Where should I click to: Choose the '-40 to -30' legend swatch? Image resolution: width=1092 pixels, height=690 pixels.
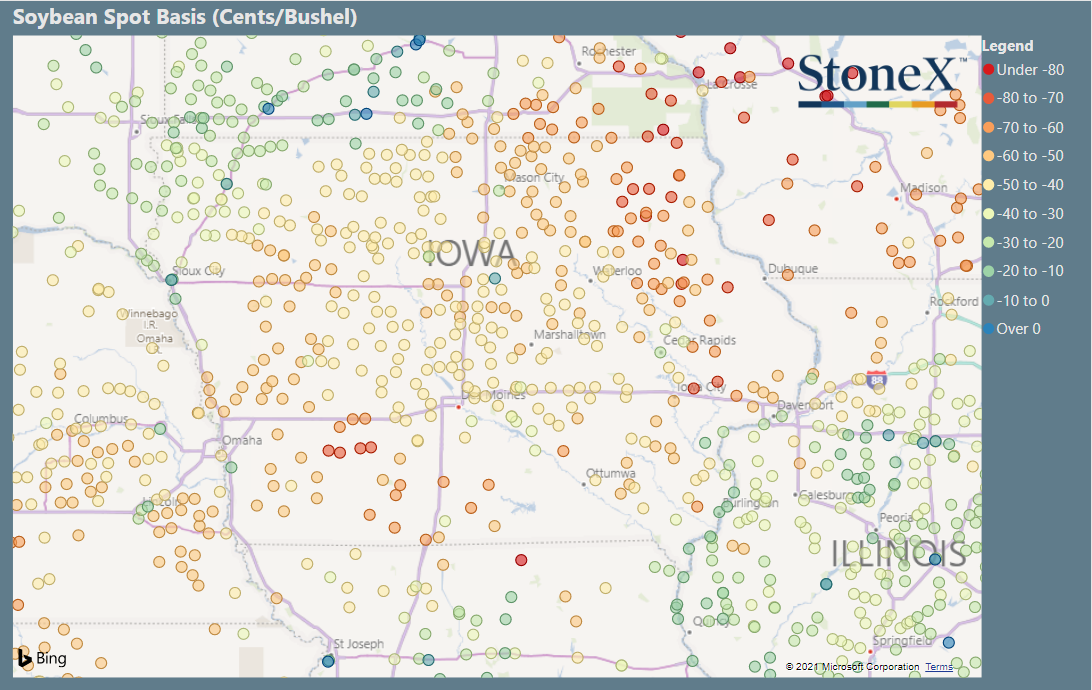[988, 214]
